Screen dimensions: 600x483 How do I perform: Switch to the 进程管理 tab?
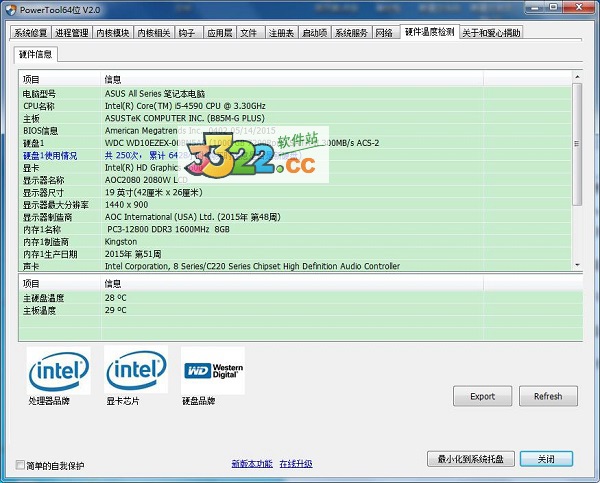tap(72, 33)
